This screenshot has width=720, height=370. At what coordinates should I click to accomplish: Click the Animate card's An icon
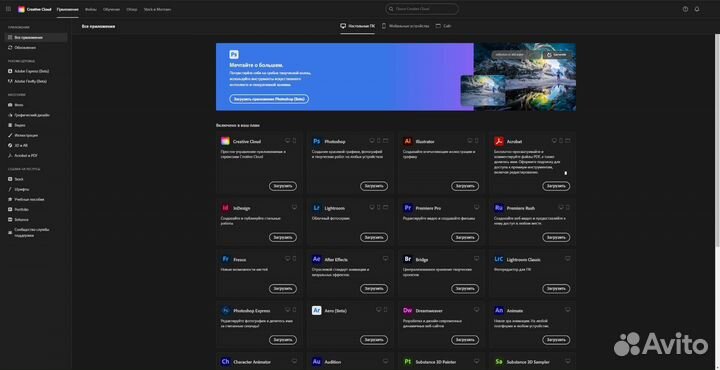tap(499, 310)
